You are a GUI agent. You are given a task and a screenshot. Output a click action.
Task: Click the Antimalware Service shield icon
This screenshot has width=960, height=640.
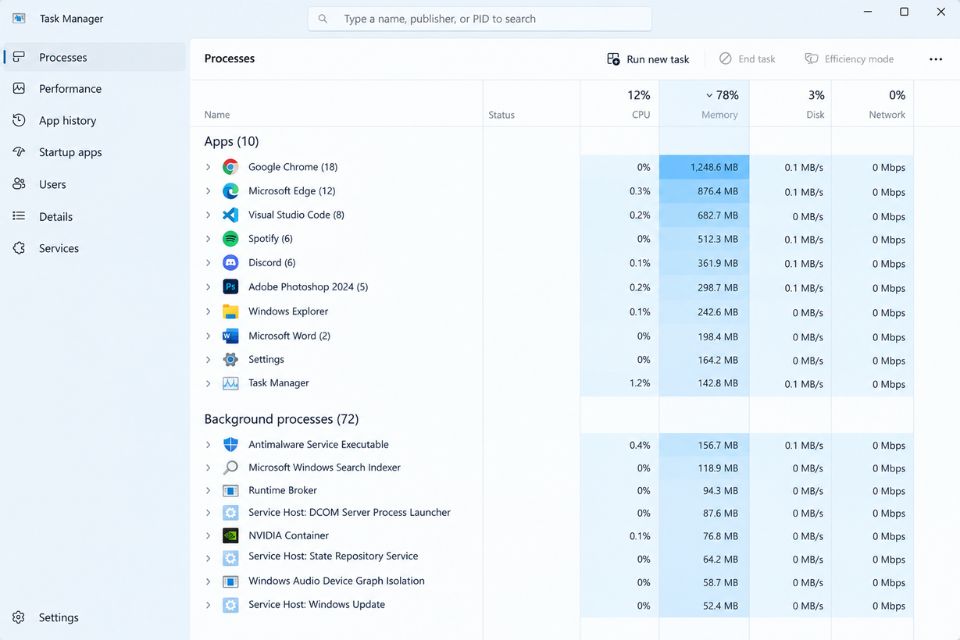230,445
